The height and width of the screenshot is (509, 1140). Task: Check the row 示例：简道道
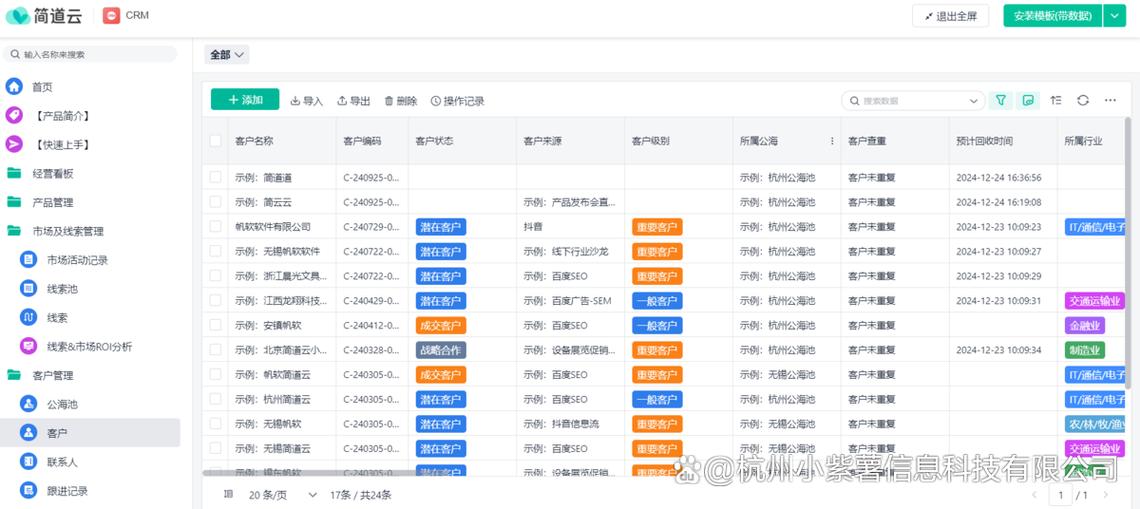pyautogui.click(x=215, y=177)
